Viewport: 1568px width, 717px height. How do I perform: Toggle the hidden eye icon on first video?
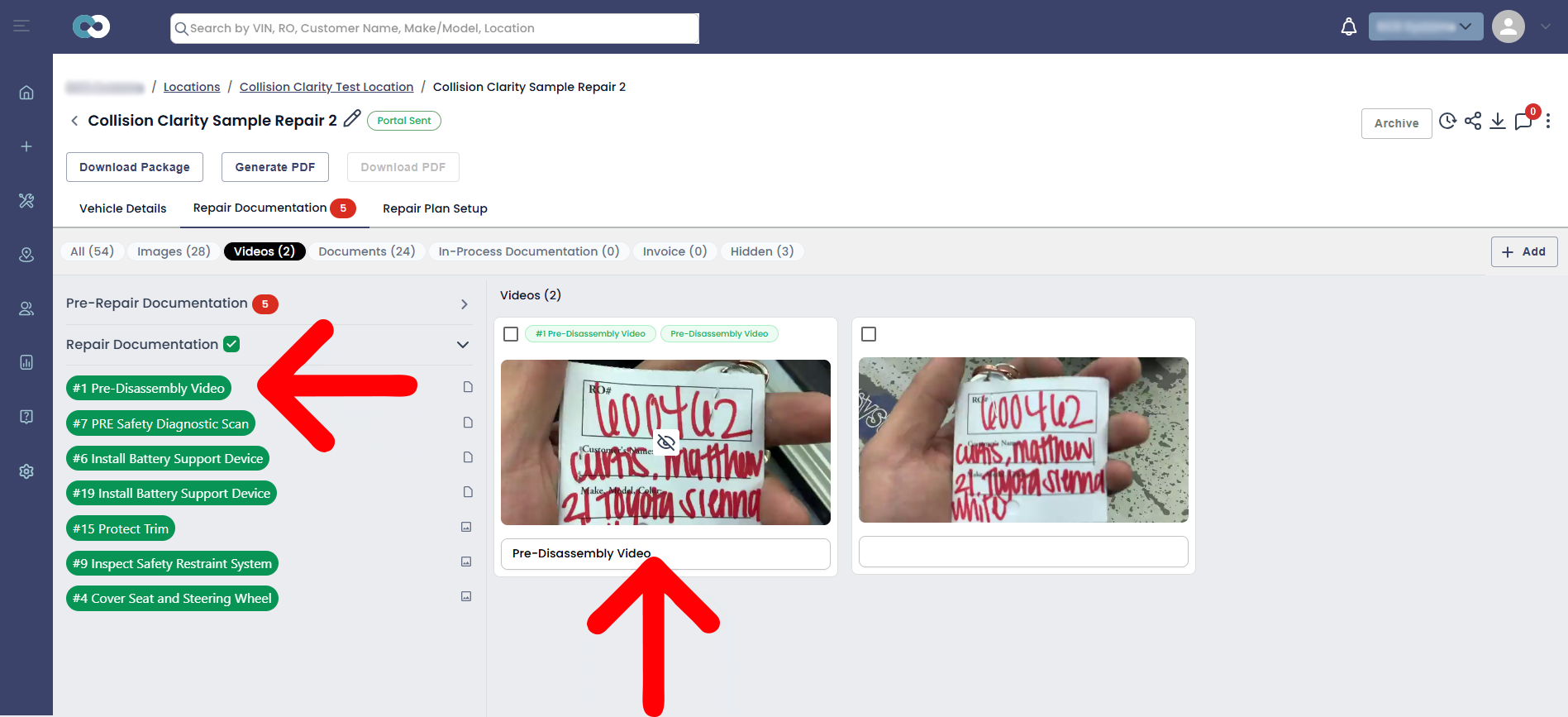[666, 443]
